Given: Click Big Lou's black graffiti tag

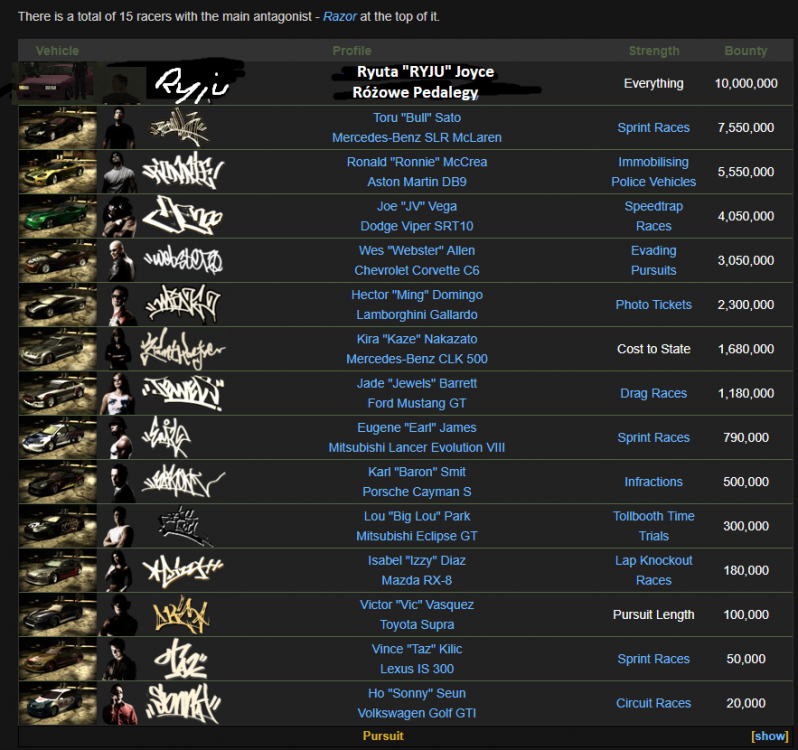Looking at the screenshot, I should point(184,526).
